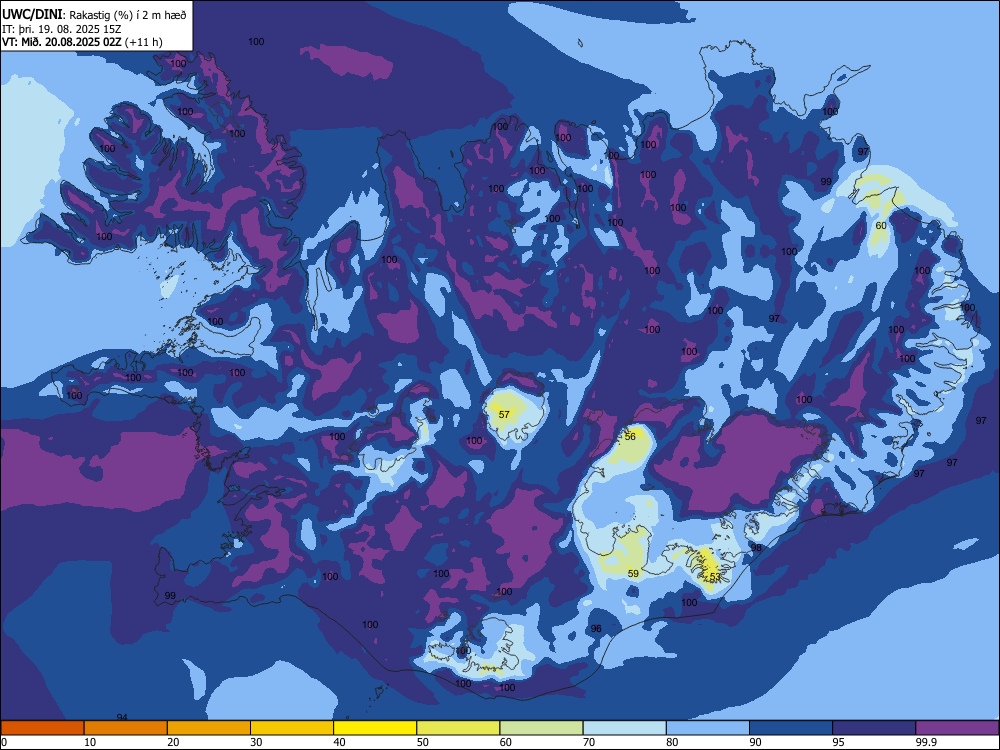Click the '98' humidity value on the map
1000x750 pixels.
click(x=756, y=548)
